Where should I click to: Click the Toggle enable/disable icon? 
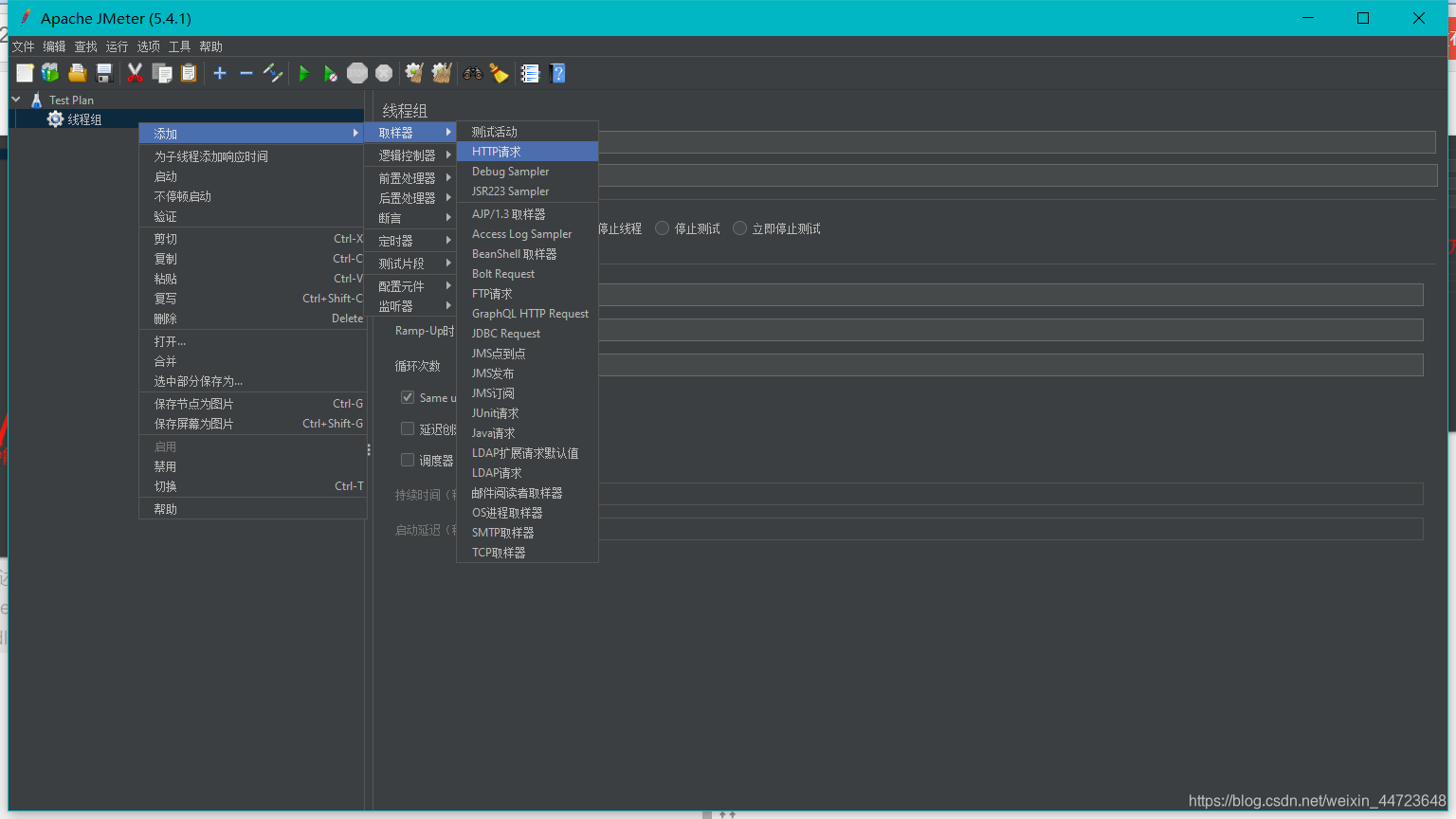point(273,73)
